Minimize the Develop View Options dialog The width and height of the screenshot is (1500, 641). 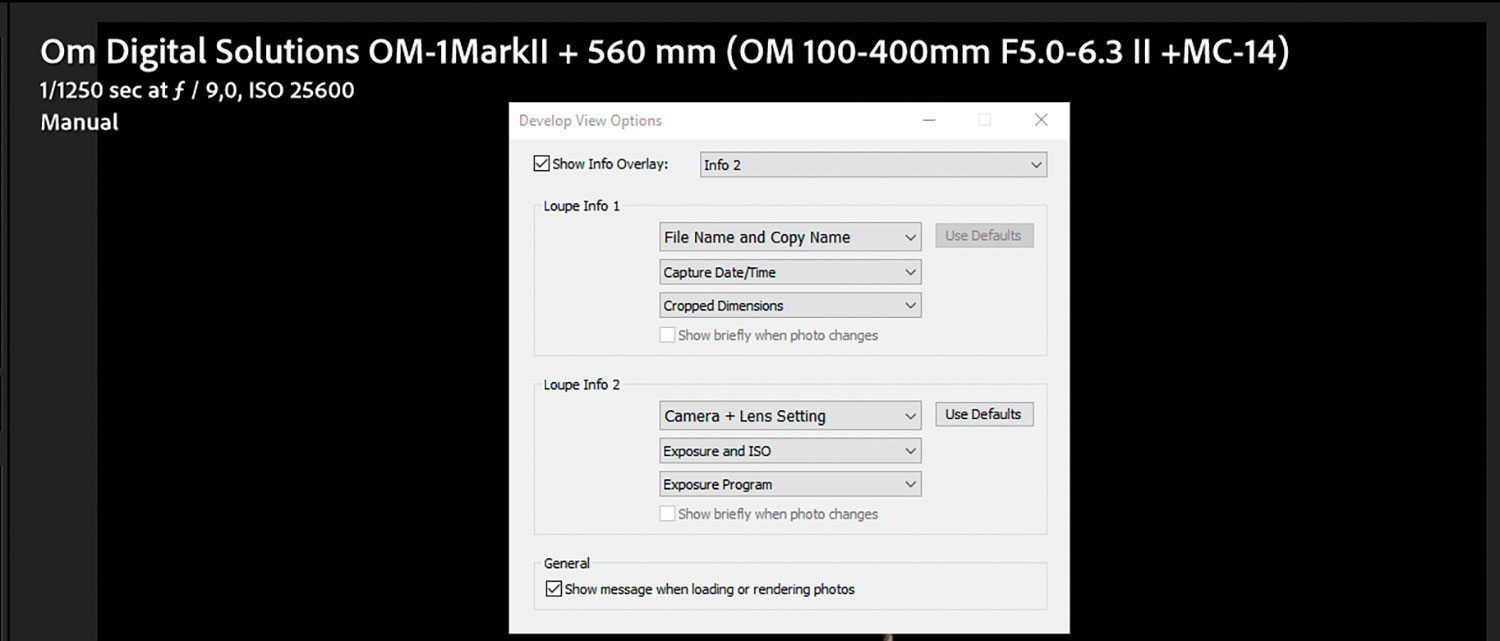[929, 120]
